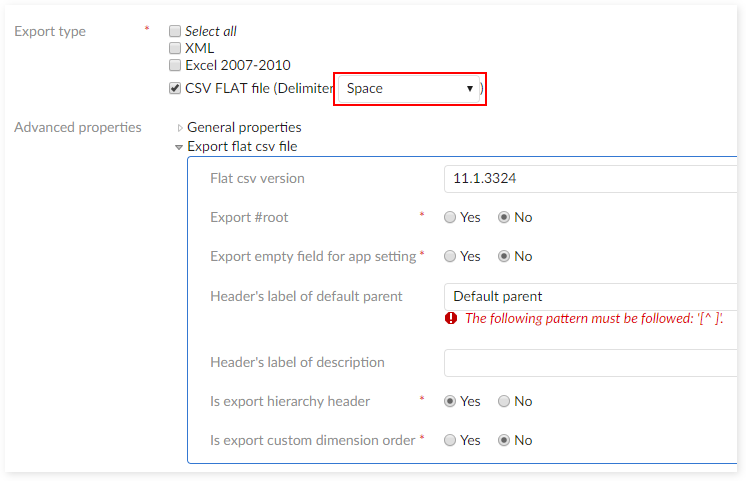Check the Select all checkbox
The height and width of the screenshot is (481, 746).
pyautogui.click(x=175, y=31)
